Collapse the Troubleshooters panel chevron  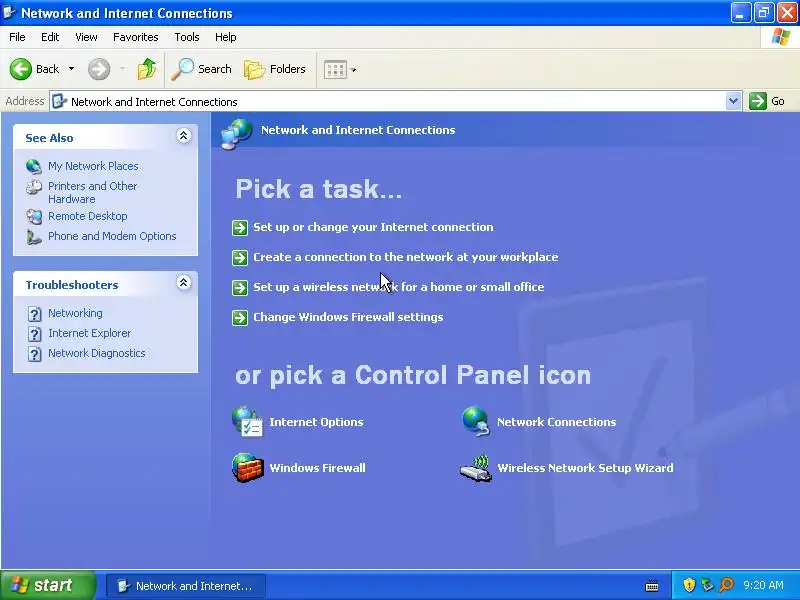coord(184,283)
